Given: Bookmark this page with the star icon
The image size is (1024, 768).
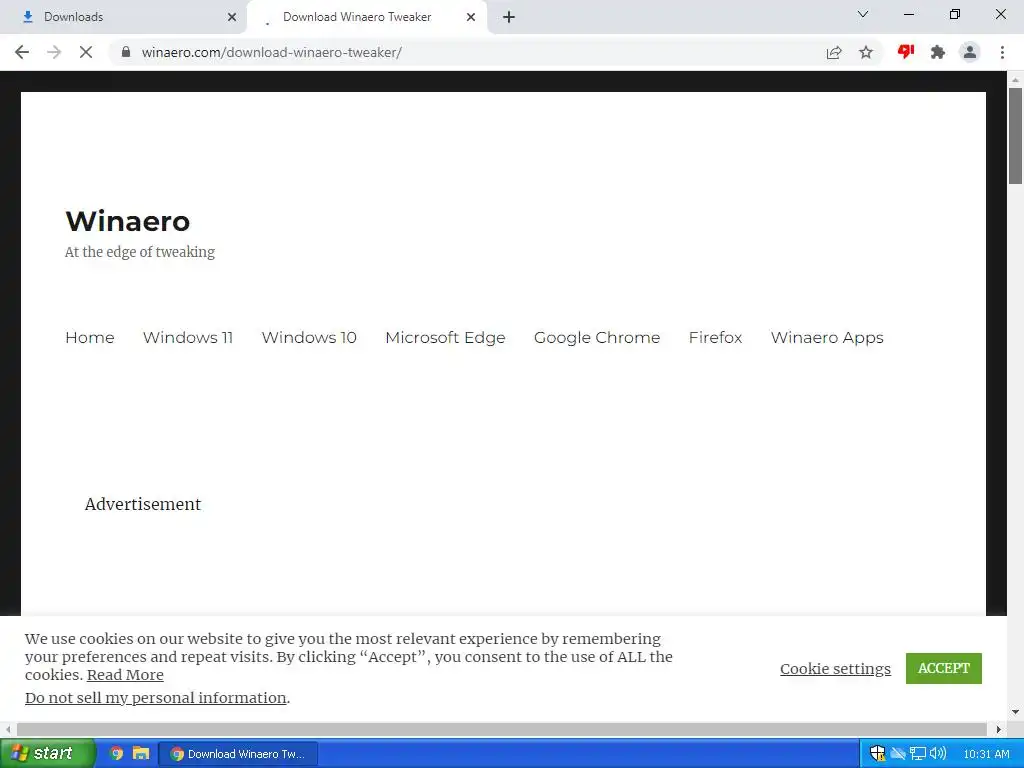Looking at the screenshot, I should pos(866,52).
